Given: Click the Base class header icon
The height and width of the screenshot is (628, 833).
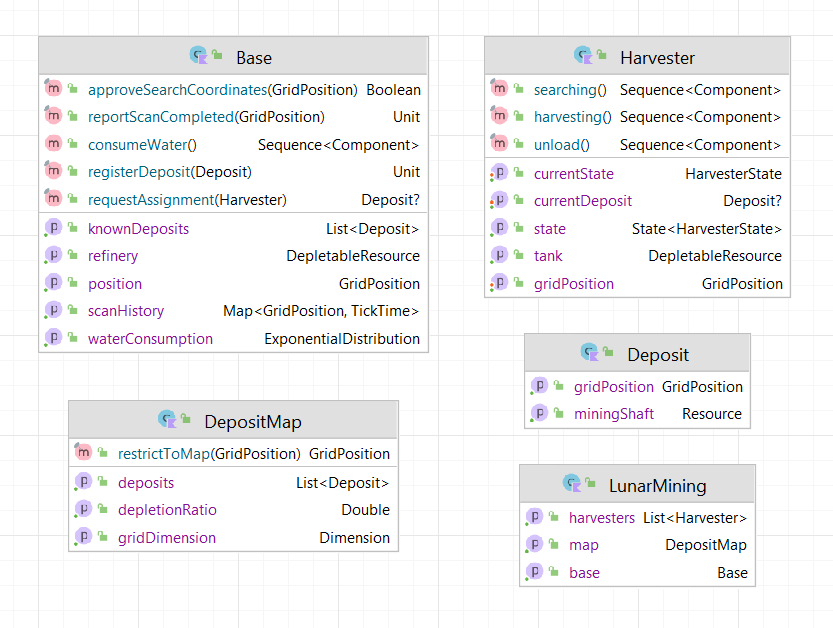Looking at the screenshot, I should tap(199, 55).
